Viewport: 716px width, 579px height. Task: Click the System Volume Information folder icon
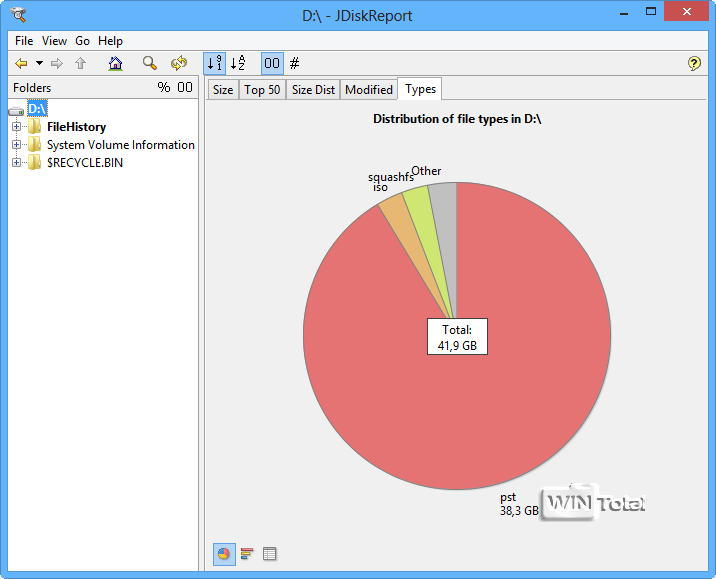[34, 145]
